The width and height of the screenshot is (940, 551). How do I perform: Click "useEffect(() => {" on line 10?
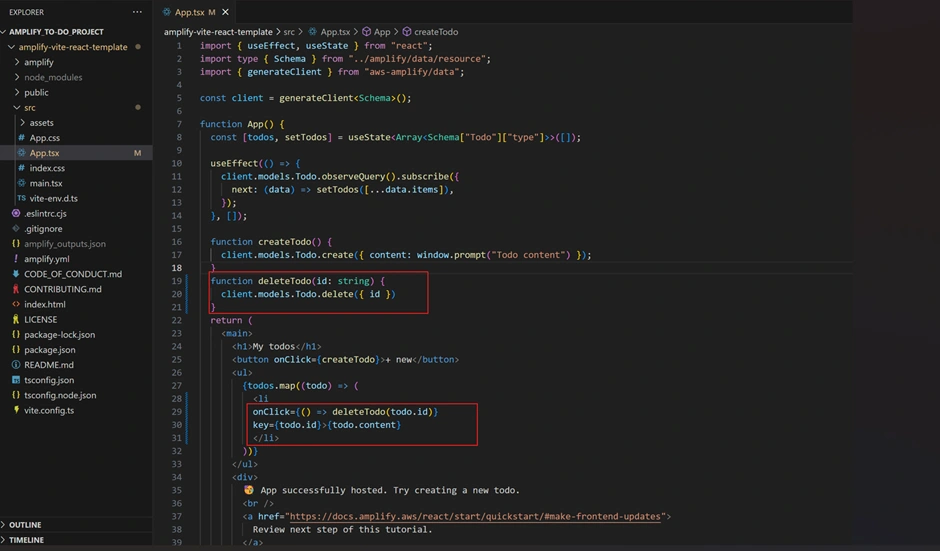point(255,163)
